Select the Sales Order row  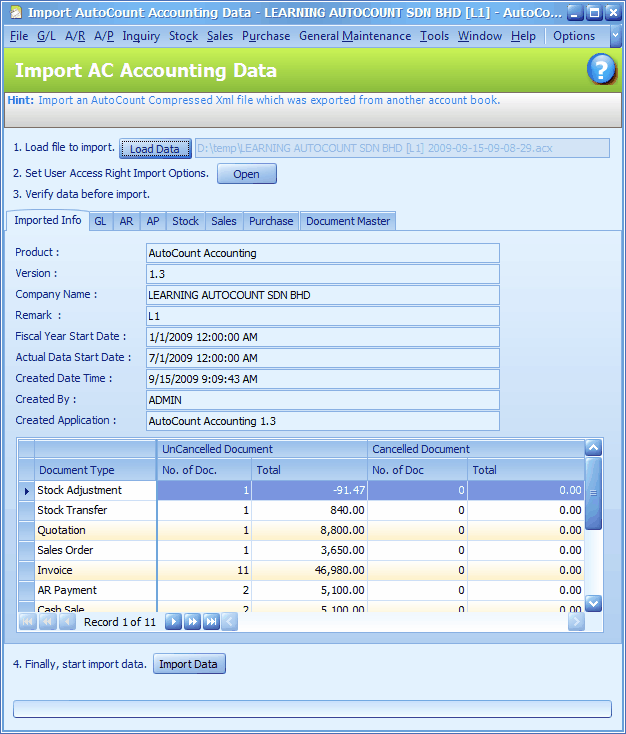(301, 550)
